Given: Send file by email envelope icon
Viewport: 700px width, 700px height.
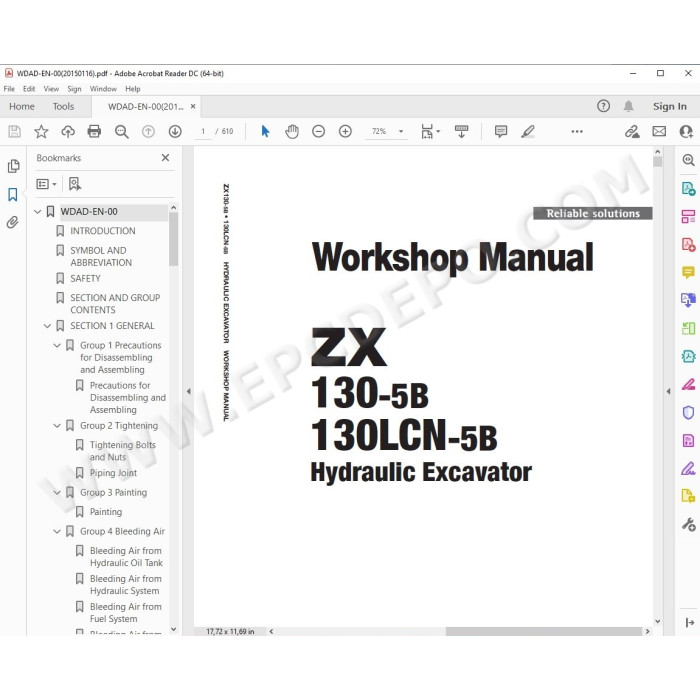Looking at the screenshot, I should tap(659, 131).
